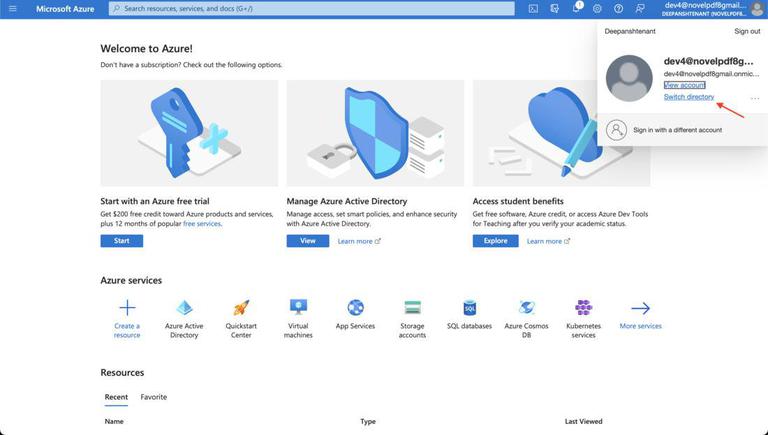Image resolution: width=768 pixels, height=435 pixels.
Task: Open Directories and subscriptions filter icon
Action: [554, 8]
